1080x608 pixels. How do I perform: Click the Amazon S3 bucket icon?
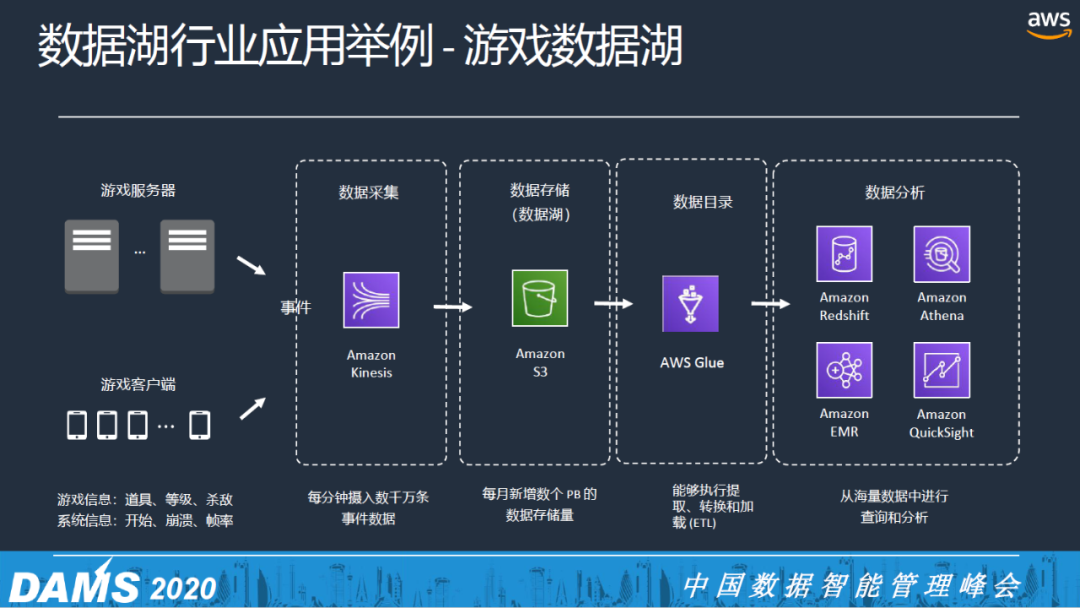540,298
